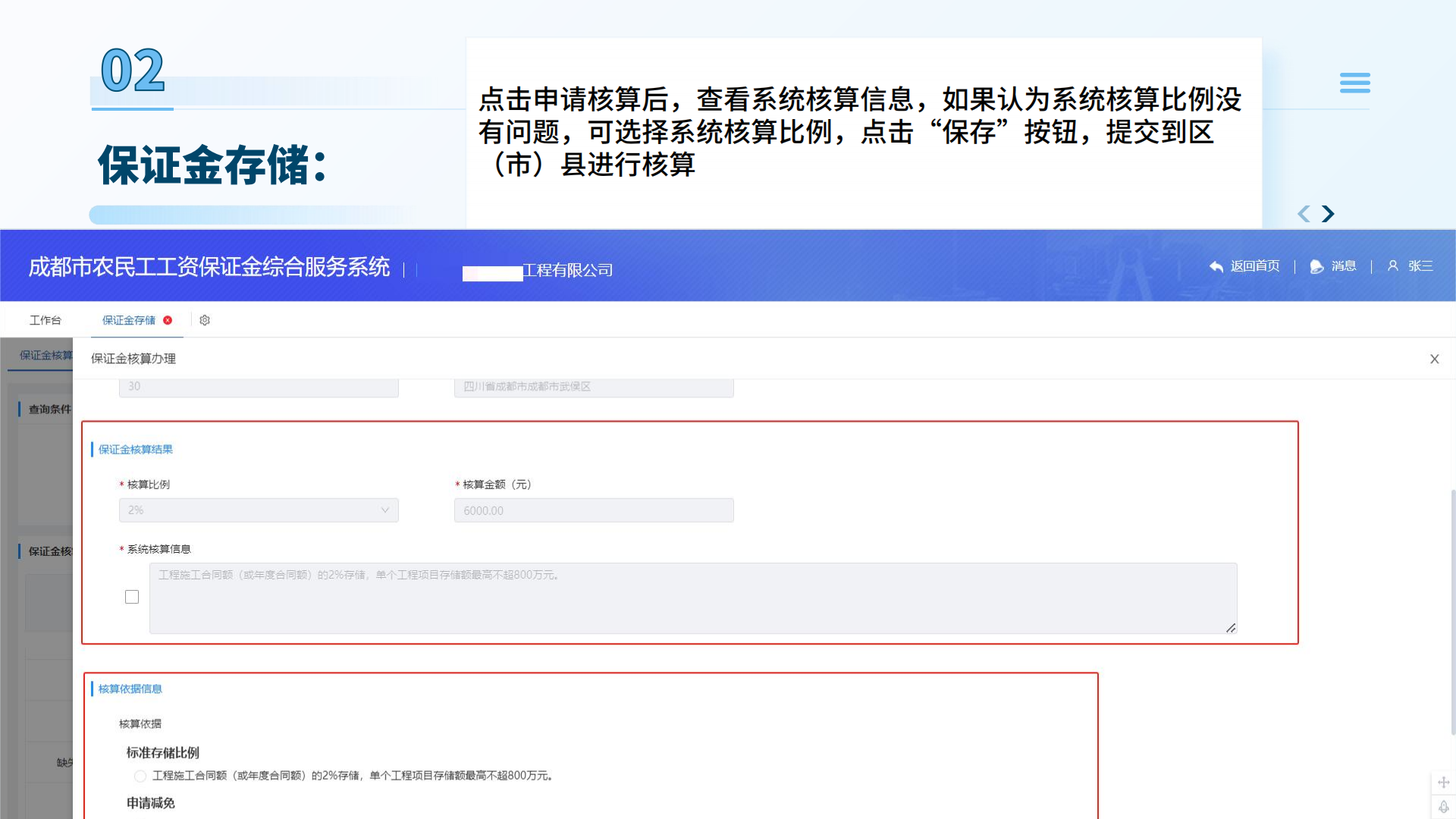Click the 消息 bell notification icon

click(x=1316, y=266)
